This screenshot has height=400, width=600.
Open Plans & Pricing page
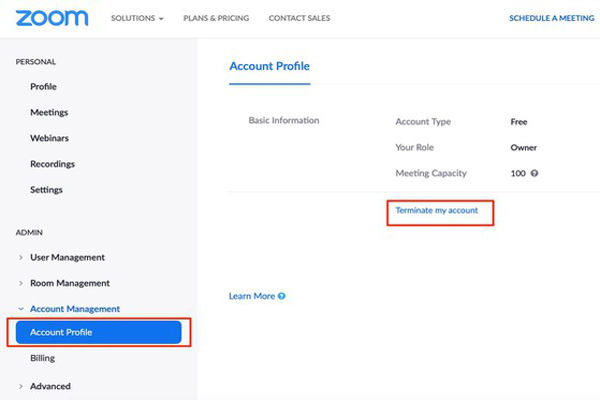[216, 18]
